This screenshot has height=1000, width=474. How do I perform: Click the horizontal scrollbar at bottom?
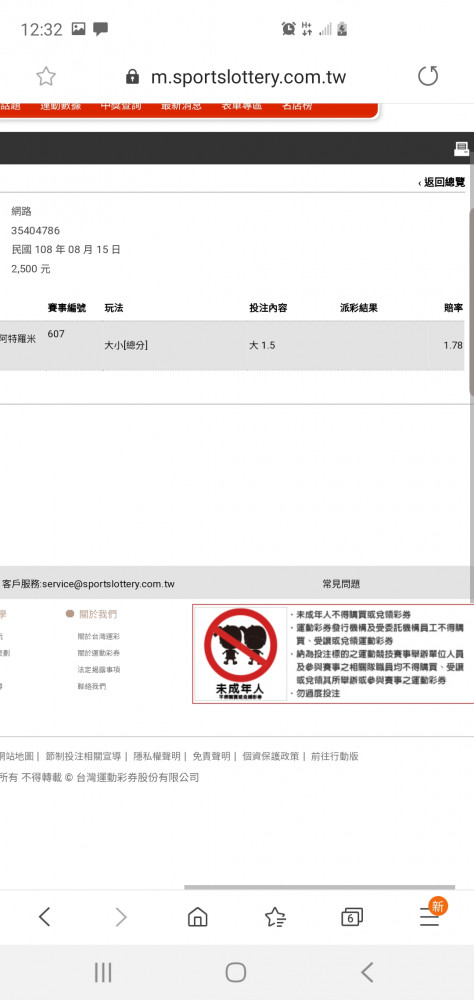(320, 887)
